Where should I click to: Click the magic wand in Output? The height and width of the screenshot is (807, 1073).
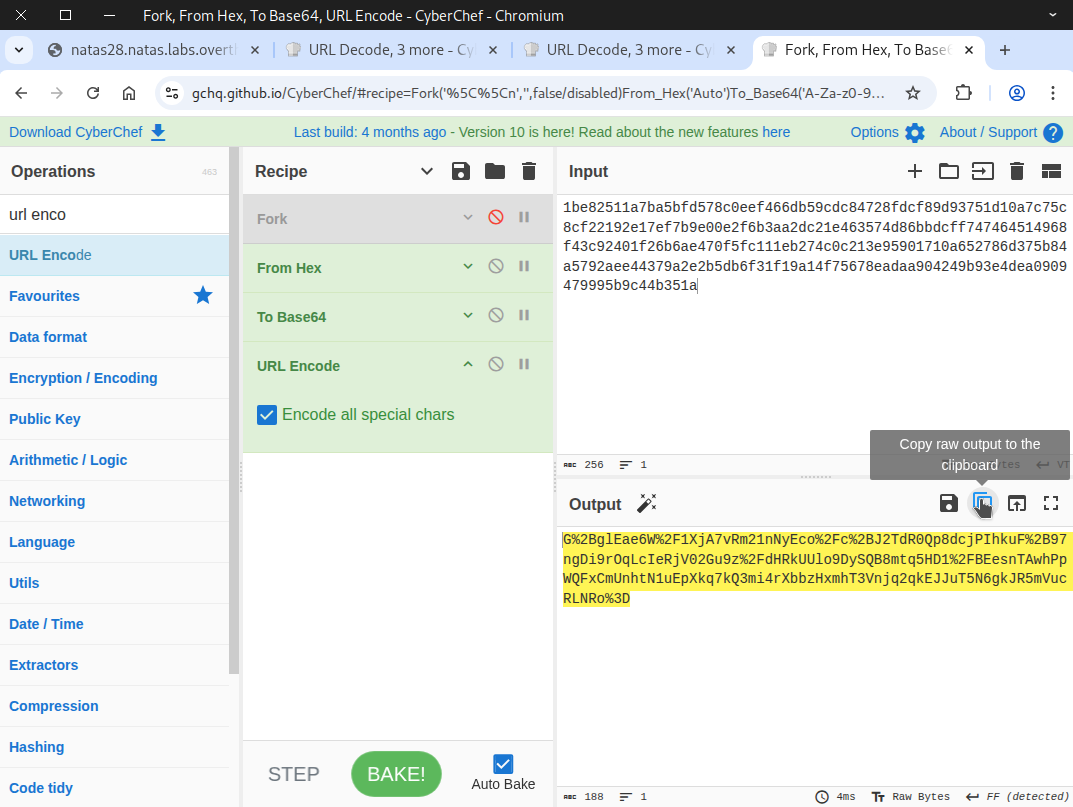tap(647, 504)
